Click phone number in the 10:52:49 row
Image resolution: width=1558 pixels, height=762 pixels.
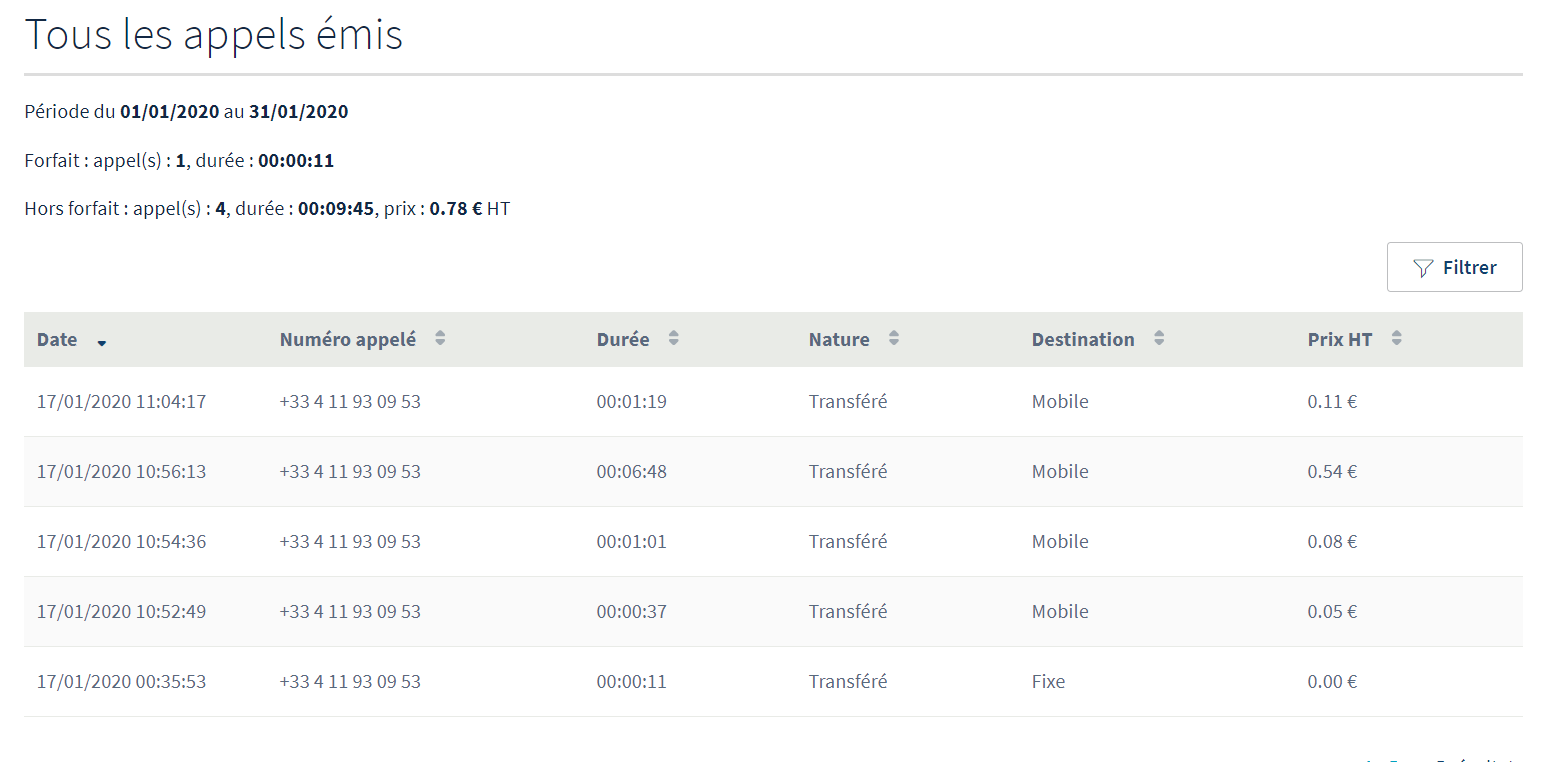[x=350, y=612]
